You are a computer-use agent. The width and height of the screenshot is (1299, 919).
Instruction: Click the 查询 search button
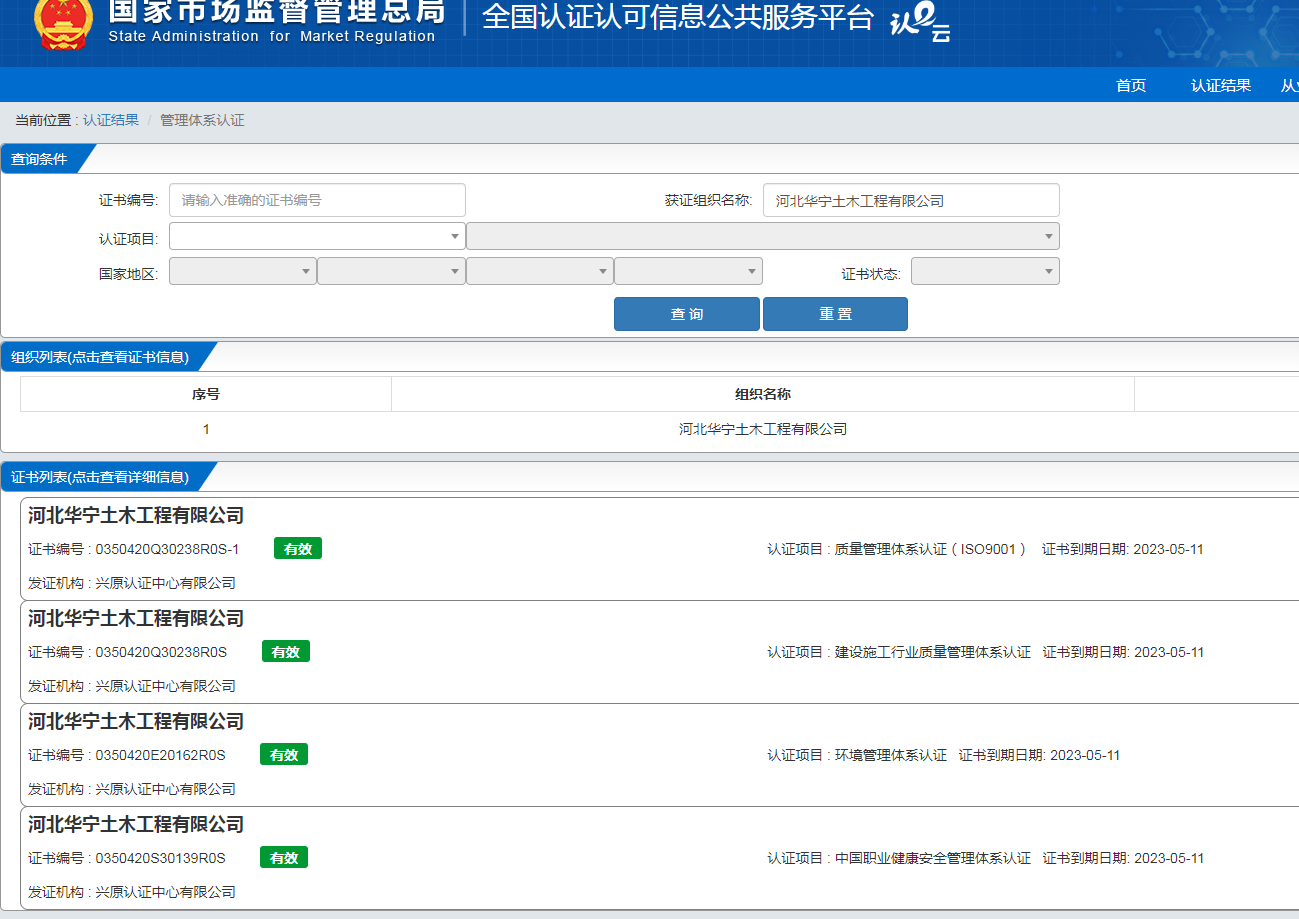click(x=687, y=314)
